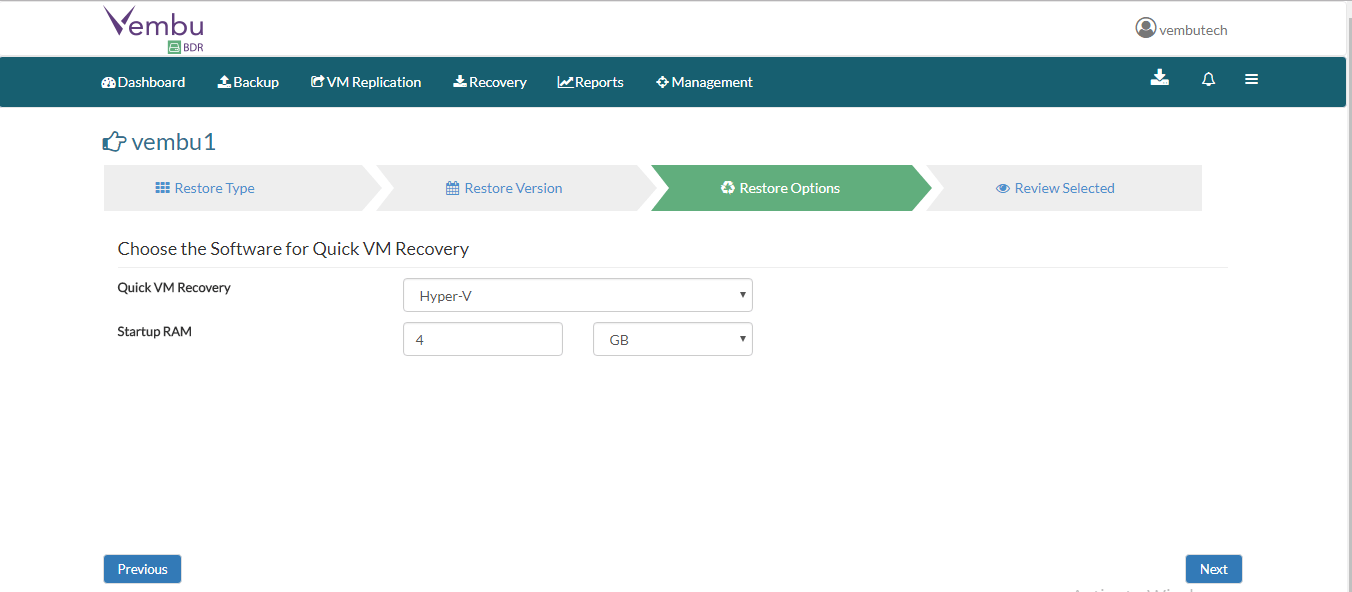Click the download icon in navigation bar

point(1160,78)
